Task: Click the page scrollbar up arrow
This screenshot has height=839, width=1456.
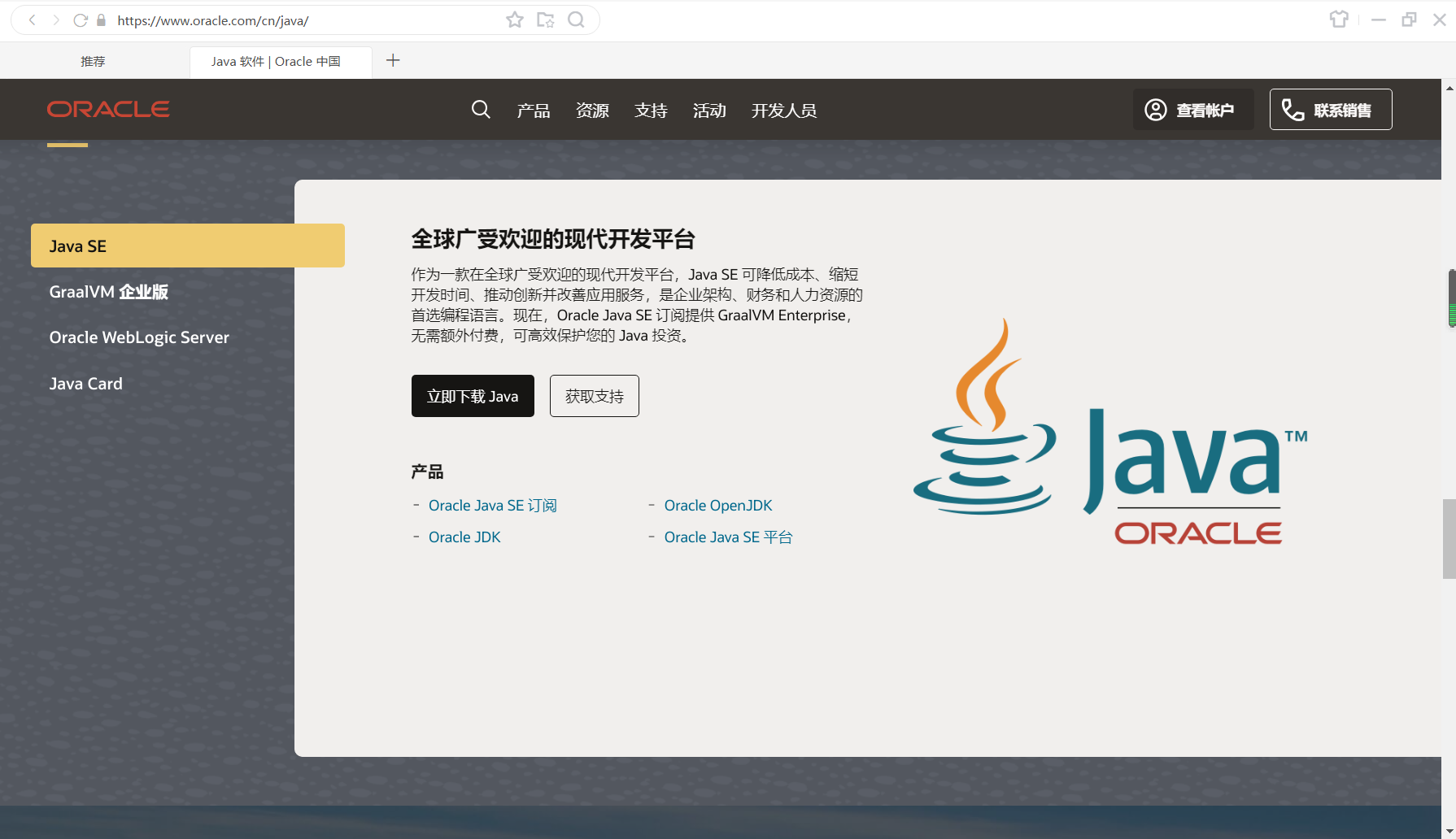Action: (1449, 87)
